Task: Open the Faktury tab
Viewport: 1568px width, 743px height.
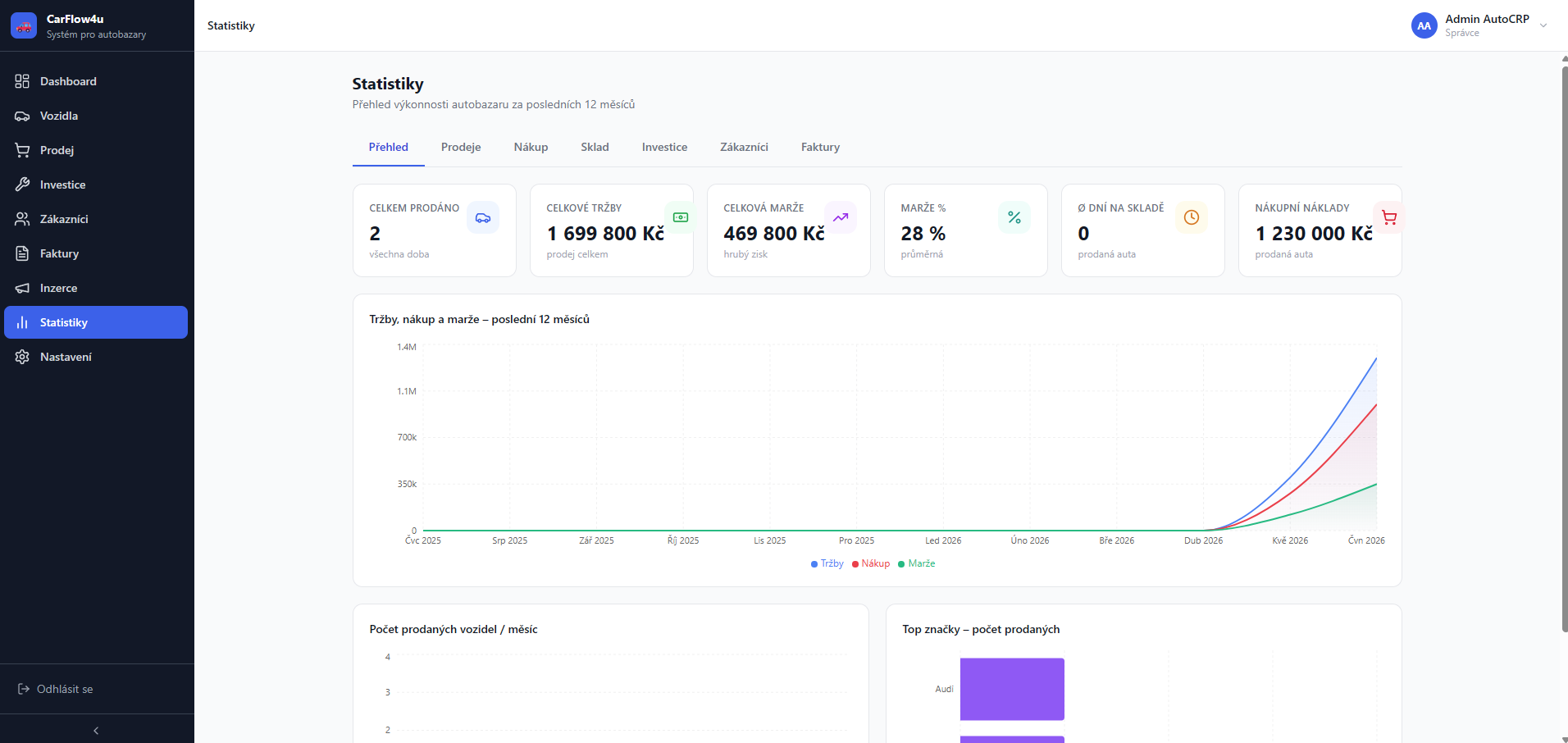Action: coord(820,148)
